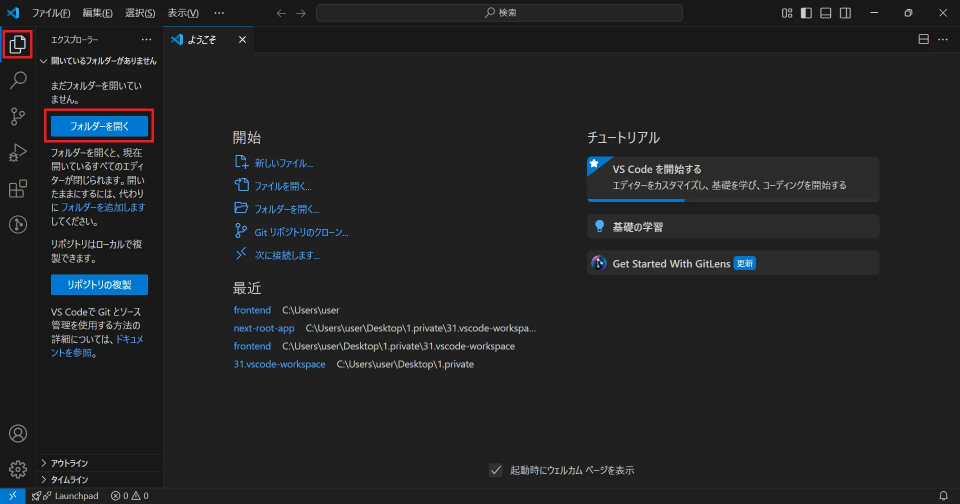This screenshot has width=960, height=504.
Task: Open the 編集(E) menu
Action: (97, 13)
